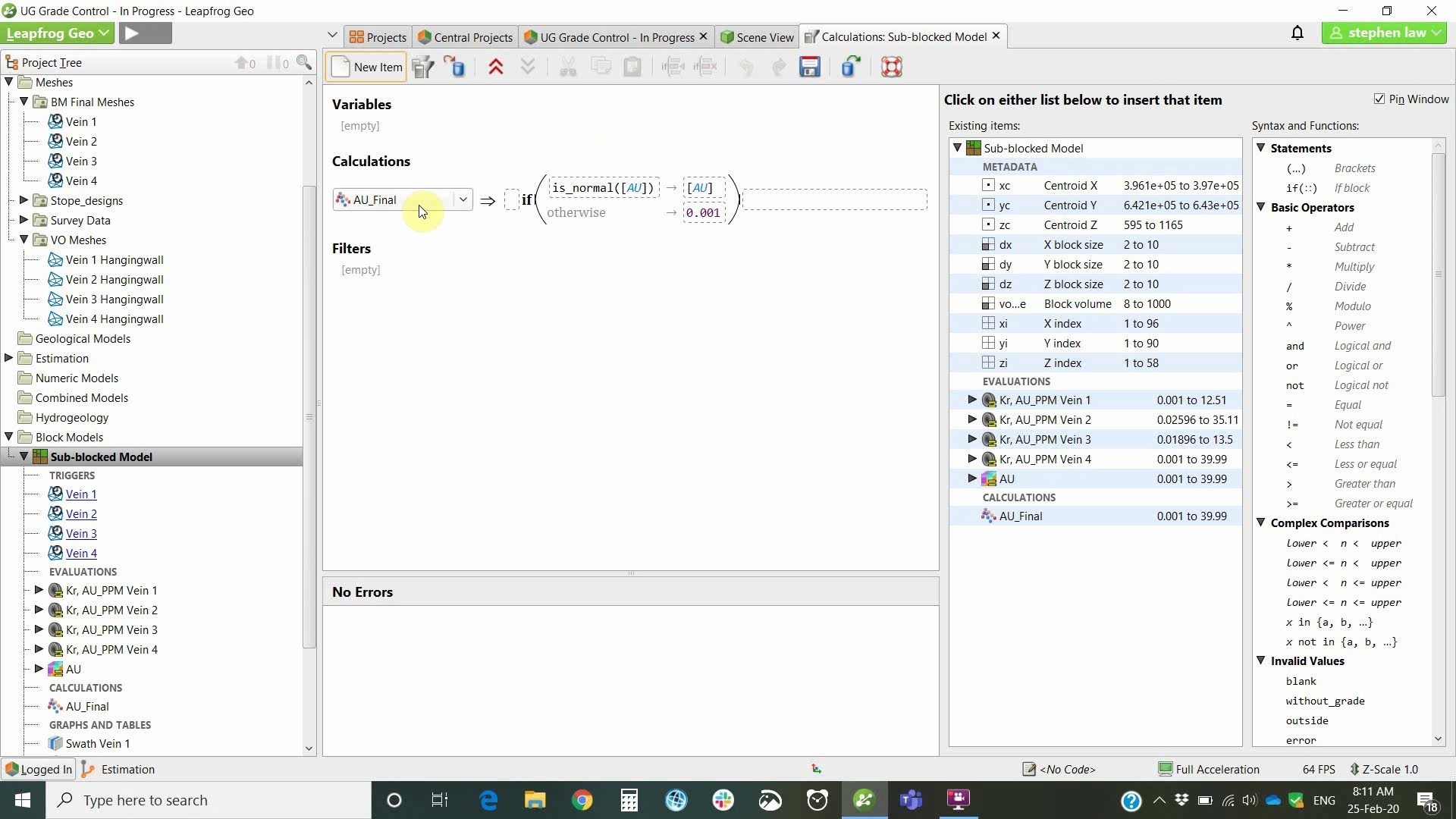This screenshot has height=819, width=1456.
Task: Collapse the Basic Operators section
Action: 1261,207
